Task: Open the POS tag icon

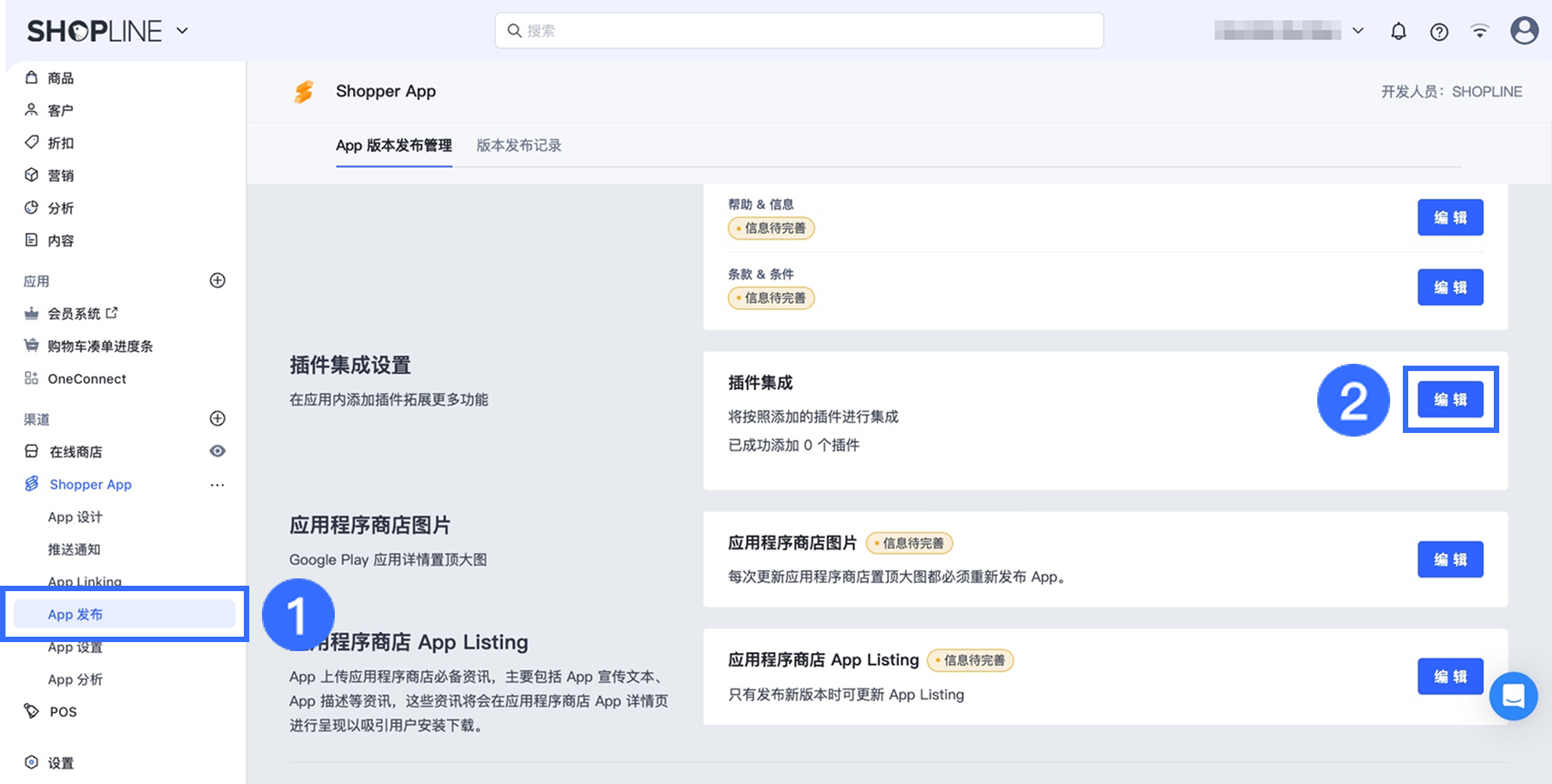Action: pyautogui.click(x=32, y=711)
